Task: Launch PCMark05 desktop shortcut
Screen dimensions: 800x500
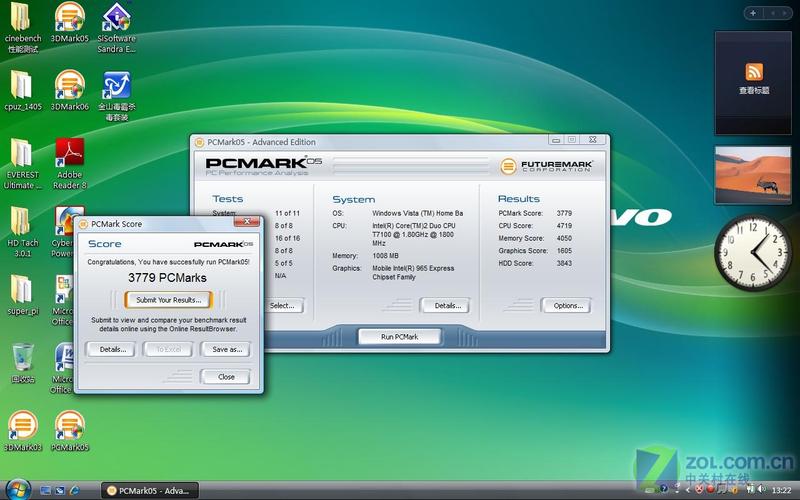Action: pyautogui.click(x=69, y=431)
